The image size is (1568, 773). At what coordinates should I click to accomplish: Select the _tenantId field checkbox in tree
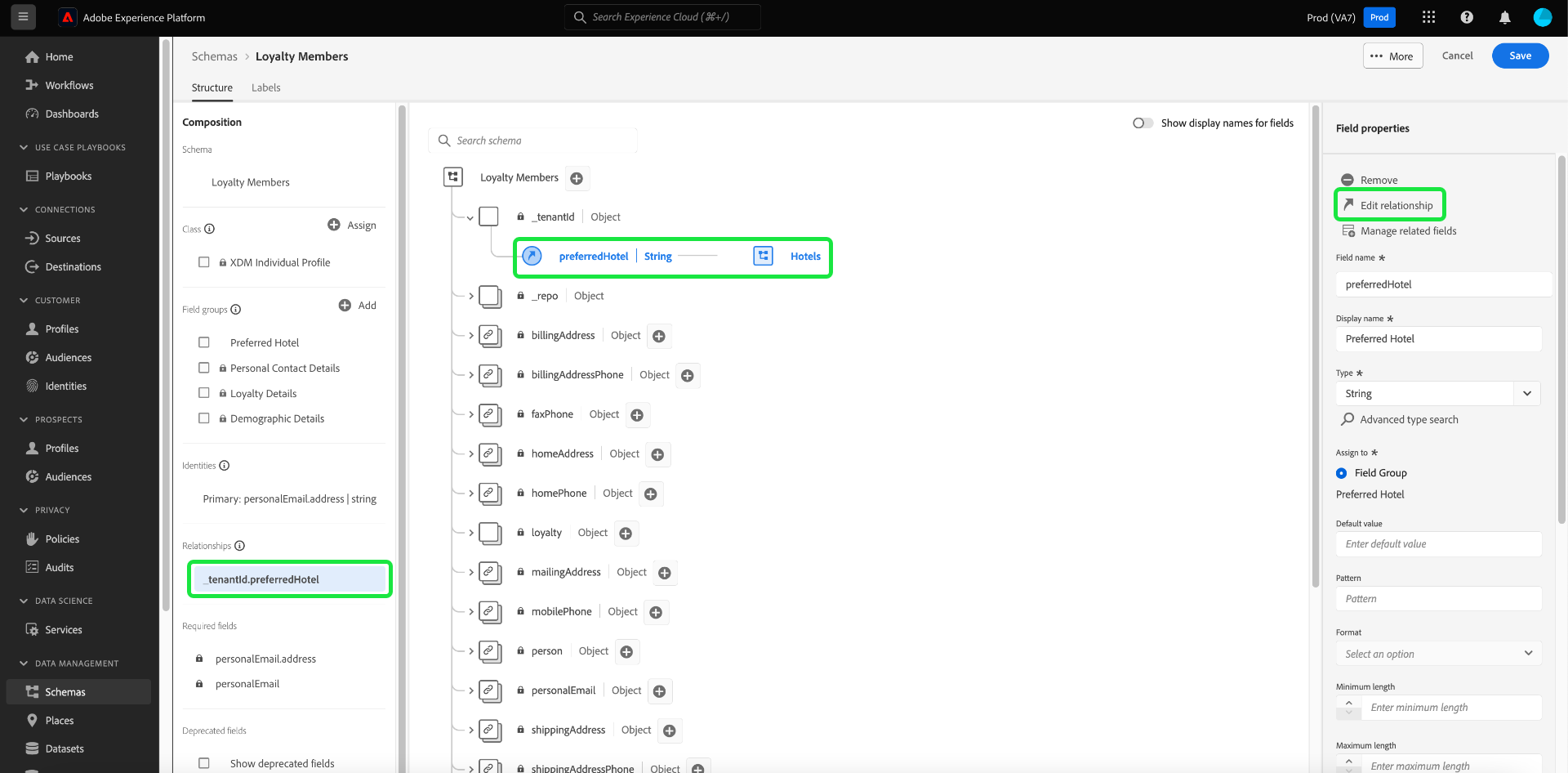click(x=488, y=217)
